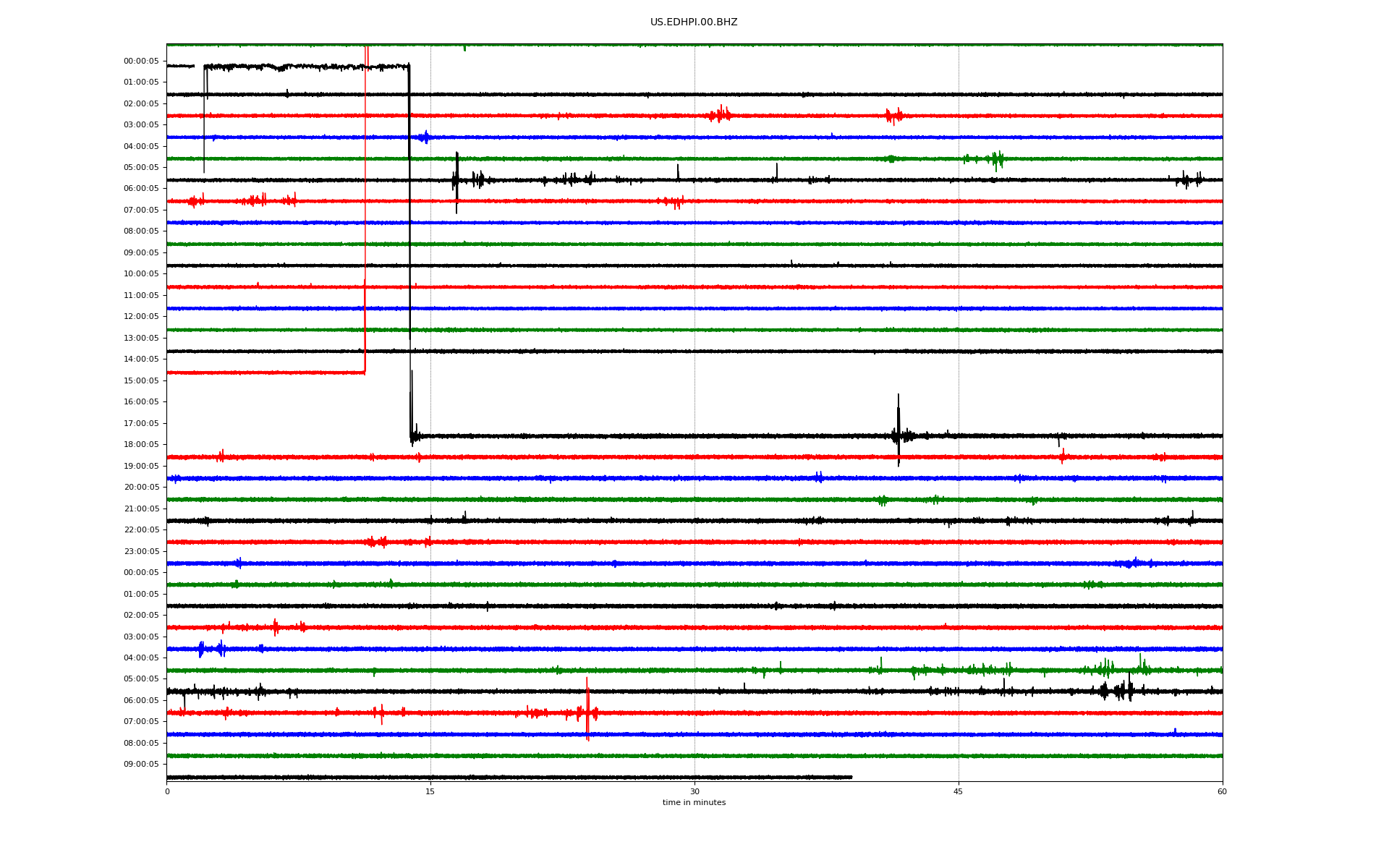Click the 11:00:05 time label
The image size is (1389, 868).
click(x=141, y=295)
